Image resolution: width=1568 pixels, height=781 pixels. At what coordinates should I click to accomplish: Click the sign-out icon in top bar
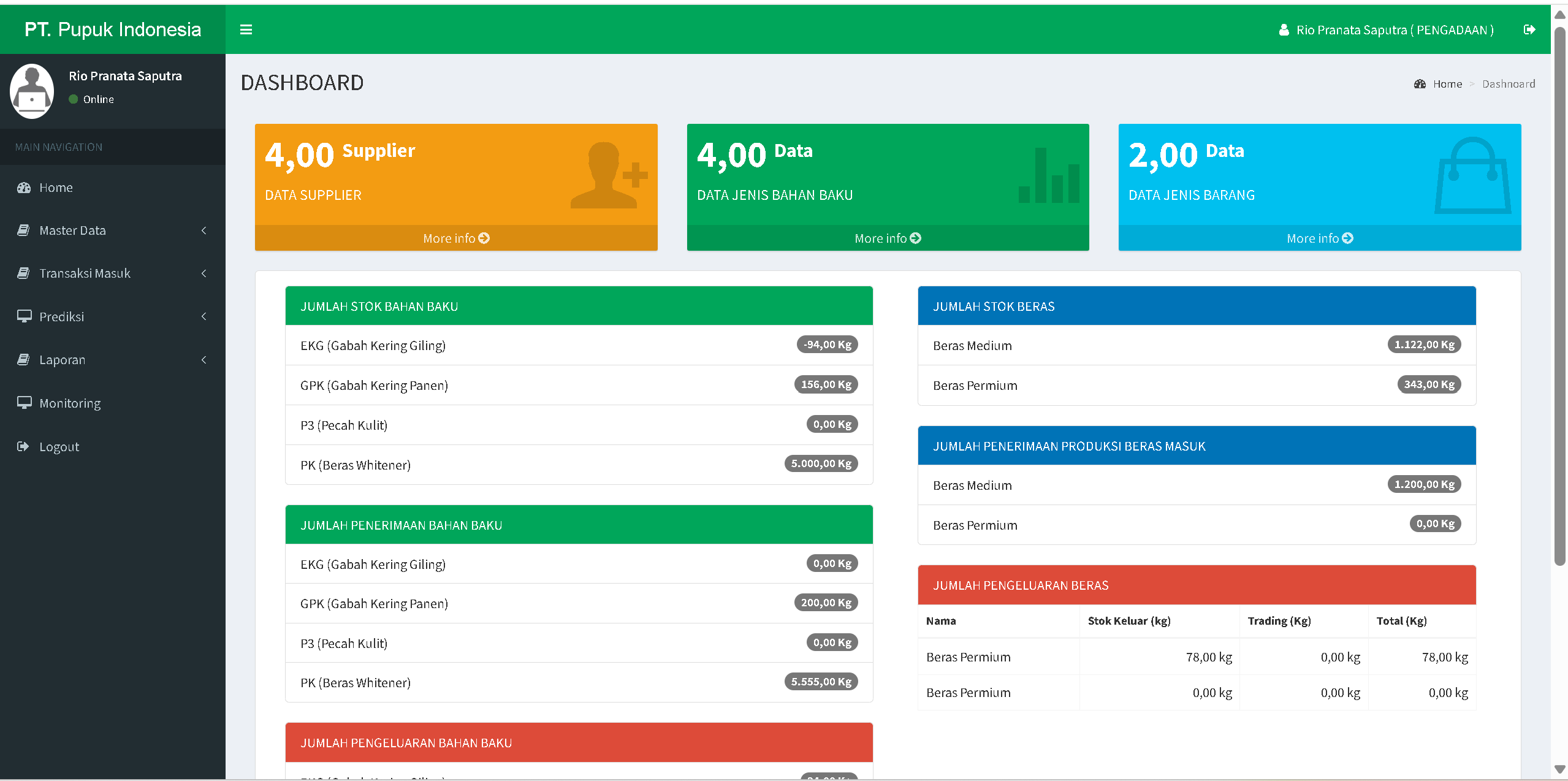1529,29
